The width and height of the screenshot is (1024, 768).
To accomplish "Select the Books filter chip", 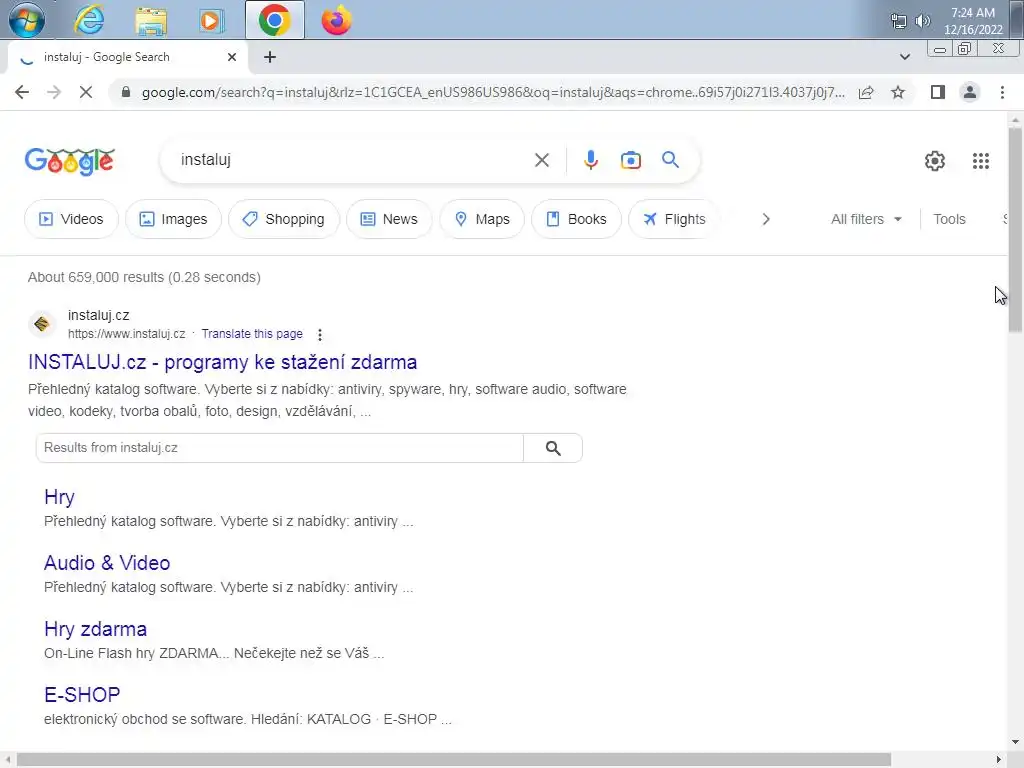I will click(x=576, y=219).
